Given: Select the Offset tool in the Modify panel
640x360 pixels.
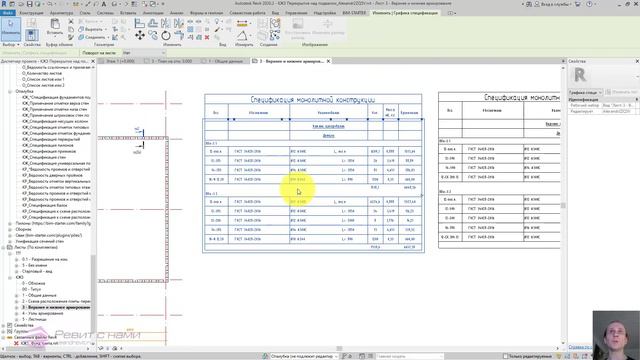Looking at the screenshot, I should coord(153,24).
